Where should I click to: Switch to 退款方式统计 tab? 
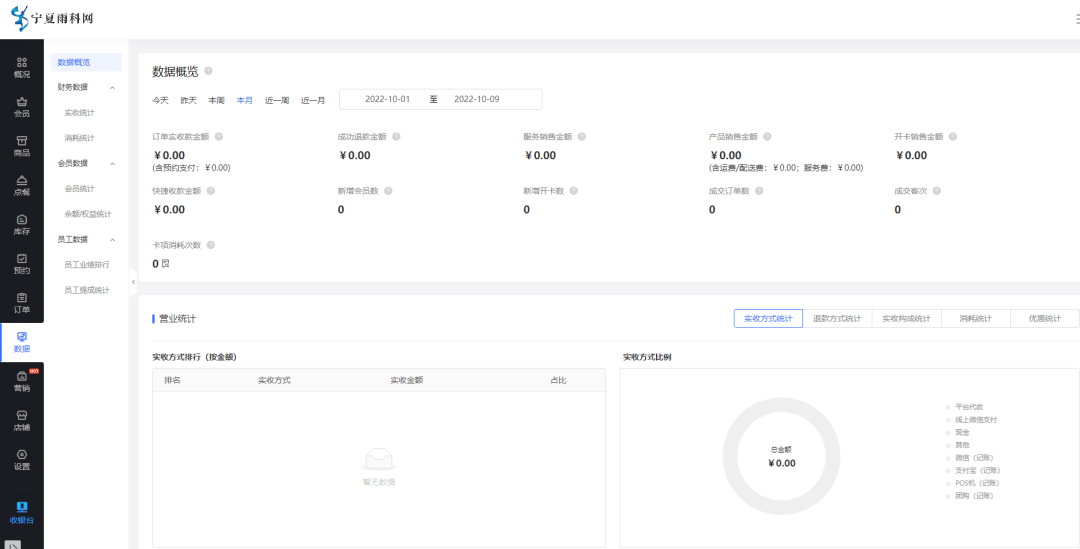pos(837,319)
